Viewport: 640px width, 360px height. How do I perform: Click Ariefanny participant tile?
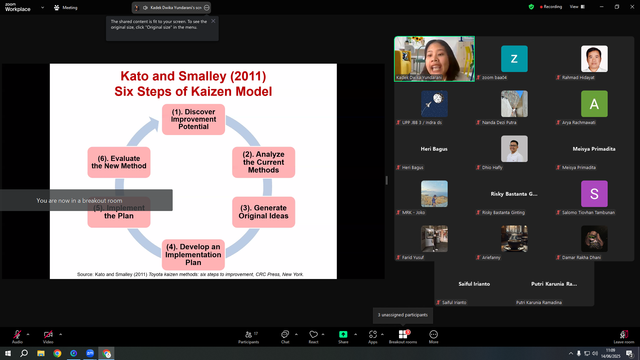click(514, 239)
